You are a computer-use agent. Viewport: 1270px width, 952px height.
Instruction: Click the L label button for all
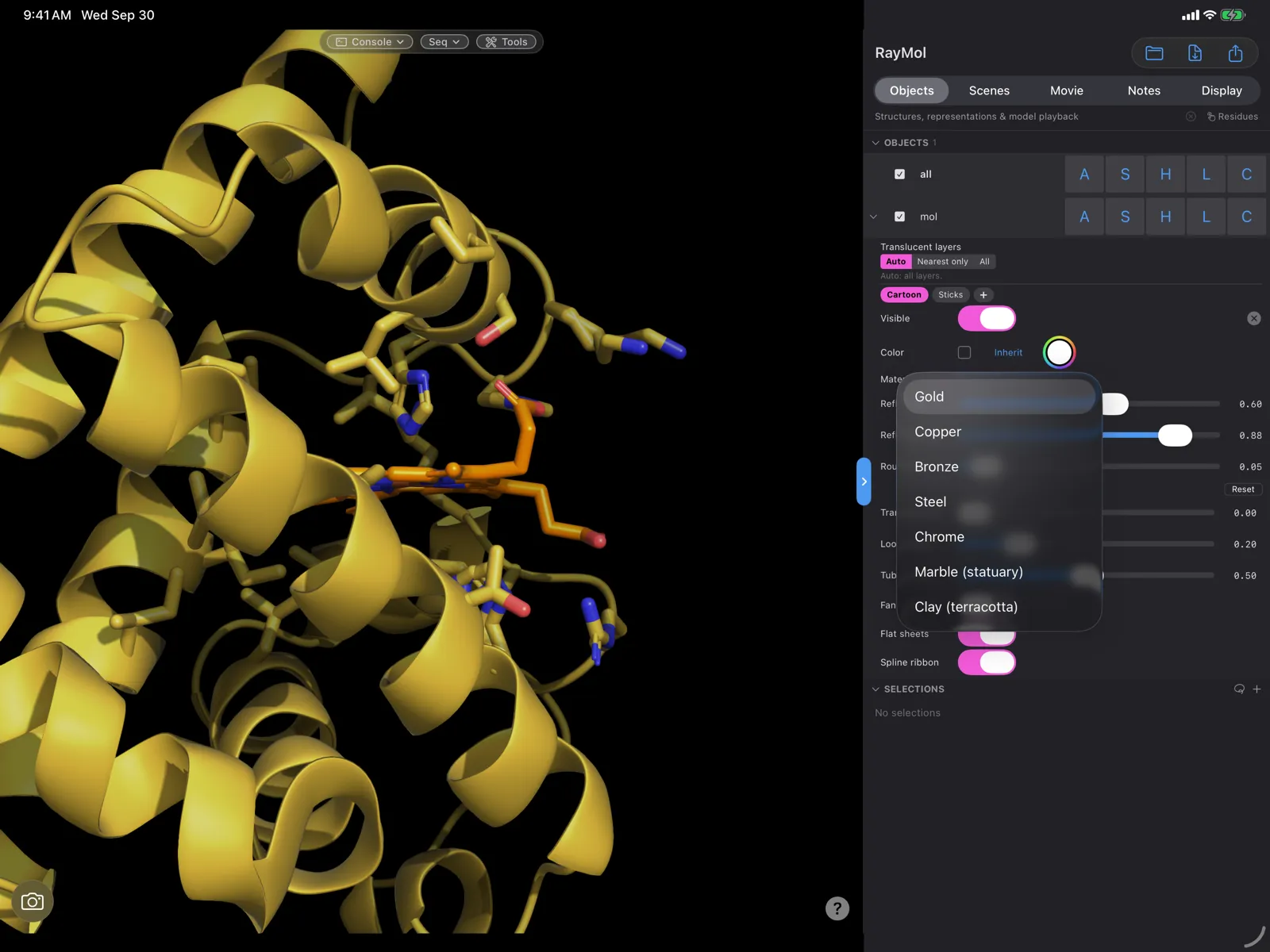[x=1206, y=175]
